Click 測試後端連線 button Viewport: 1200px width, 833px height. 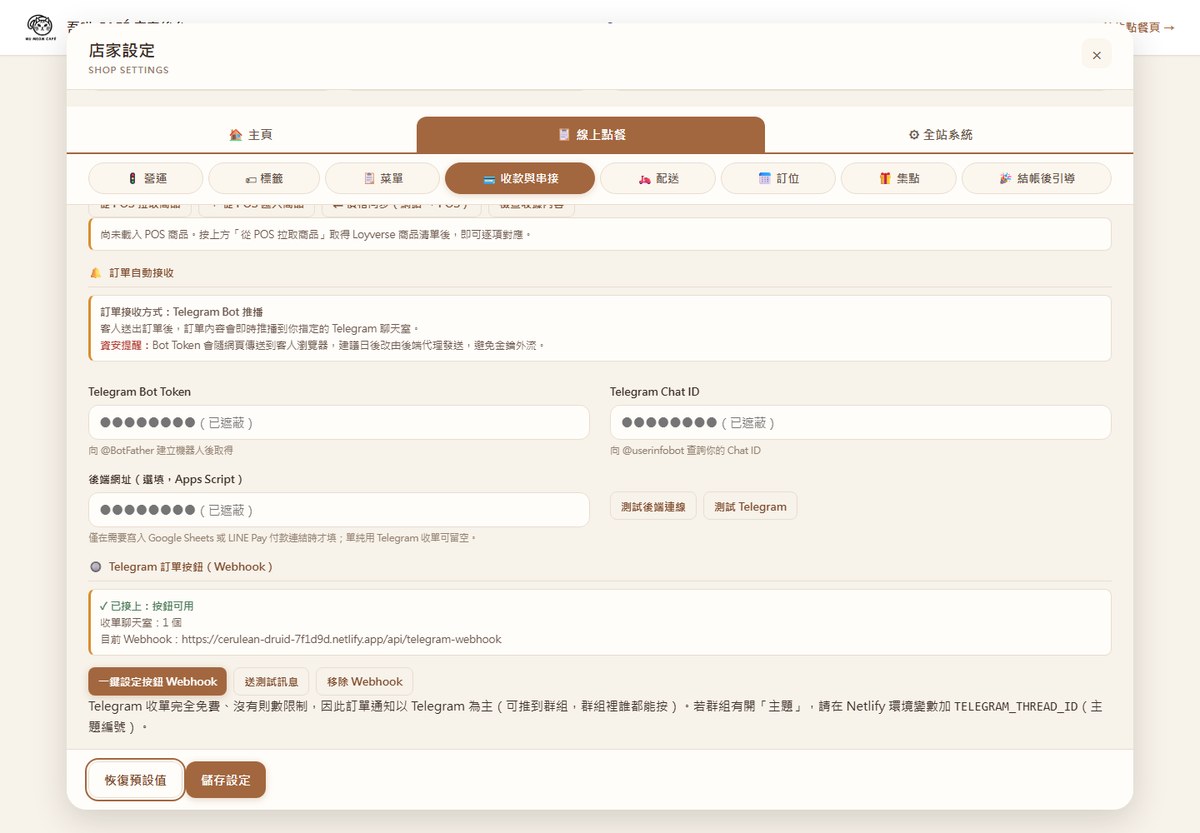[653, 506]
